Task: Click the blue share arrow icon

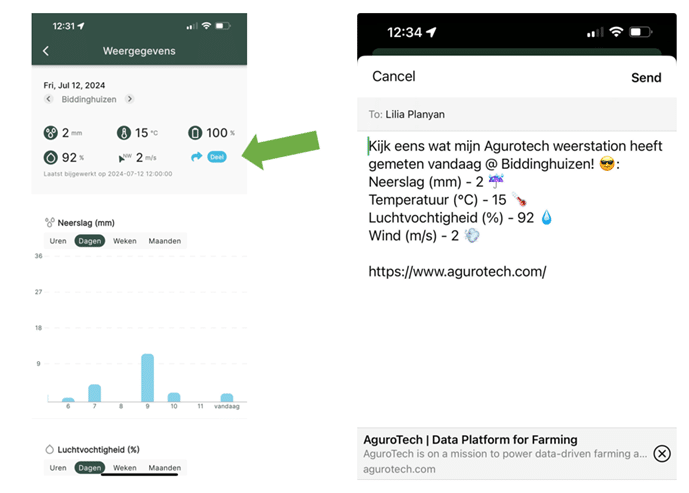Action: click(196, 157)
